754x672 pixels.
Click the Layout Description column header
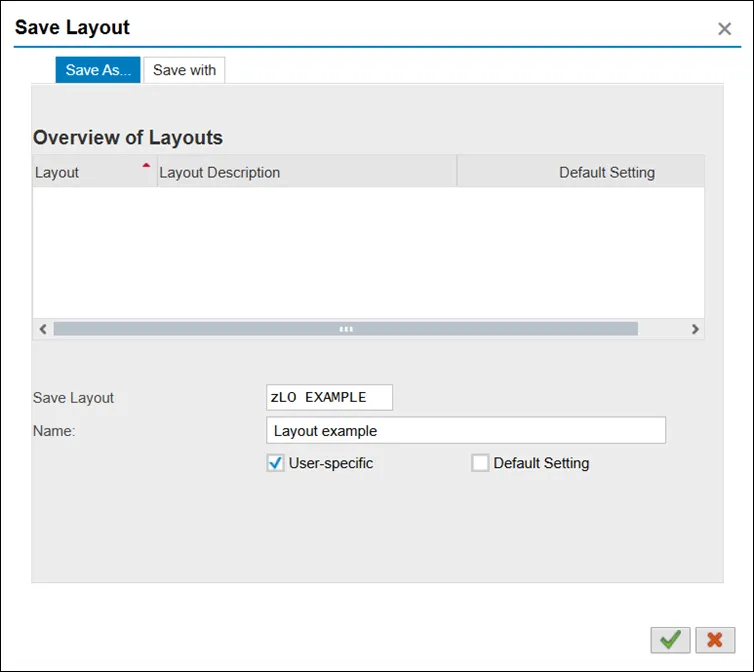[220, 172]
